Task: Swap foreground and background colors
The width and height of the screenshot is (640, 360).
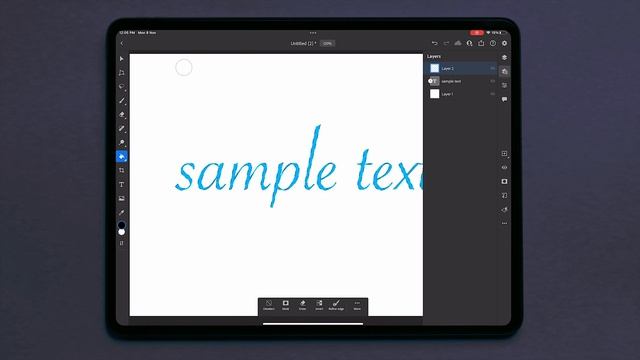Action: point(122,243)
